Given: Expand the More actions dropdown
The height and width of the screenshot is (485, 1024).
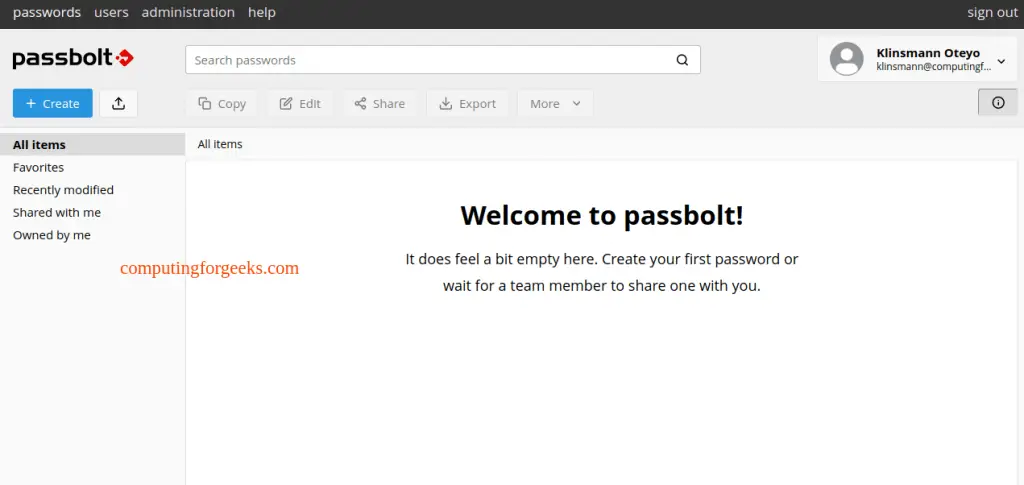Looking at the screenshot, I should coord(555,103).
